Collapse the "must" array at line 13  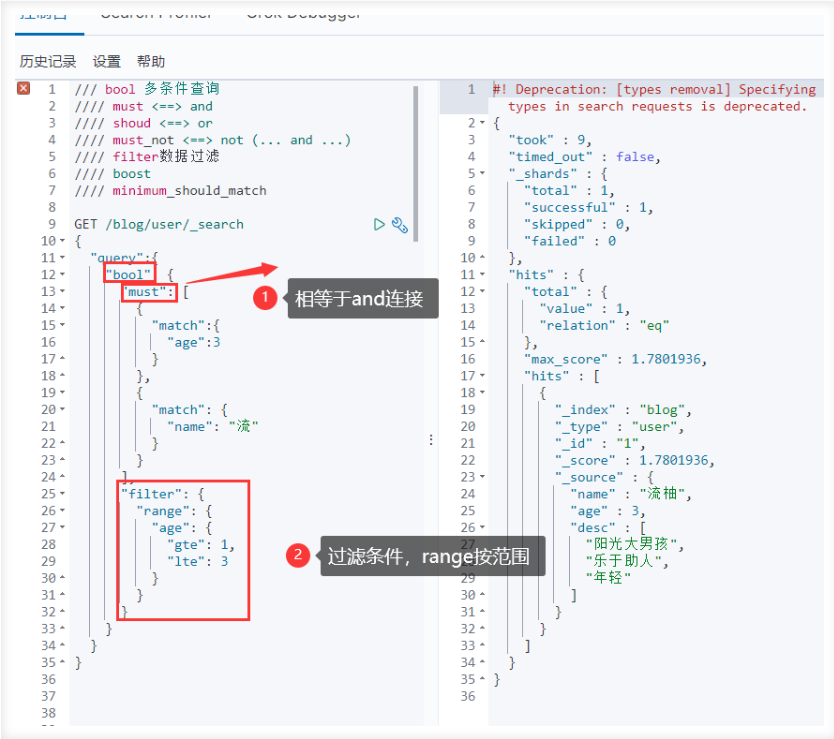click(x=63, y=292)
